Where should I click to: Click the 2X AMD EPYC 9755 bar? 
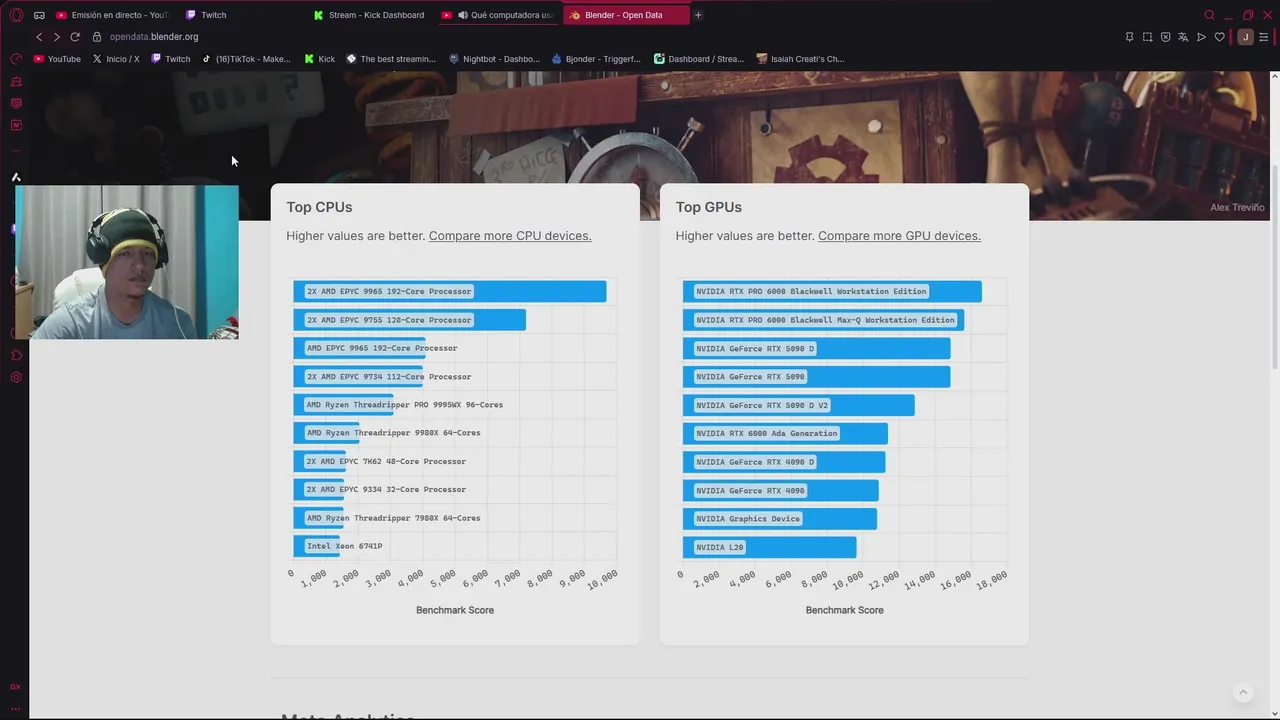[410, 320]
